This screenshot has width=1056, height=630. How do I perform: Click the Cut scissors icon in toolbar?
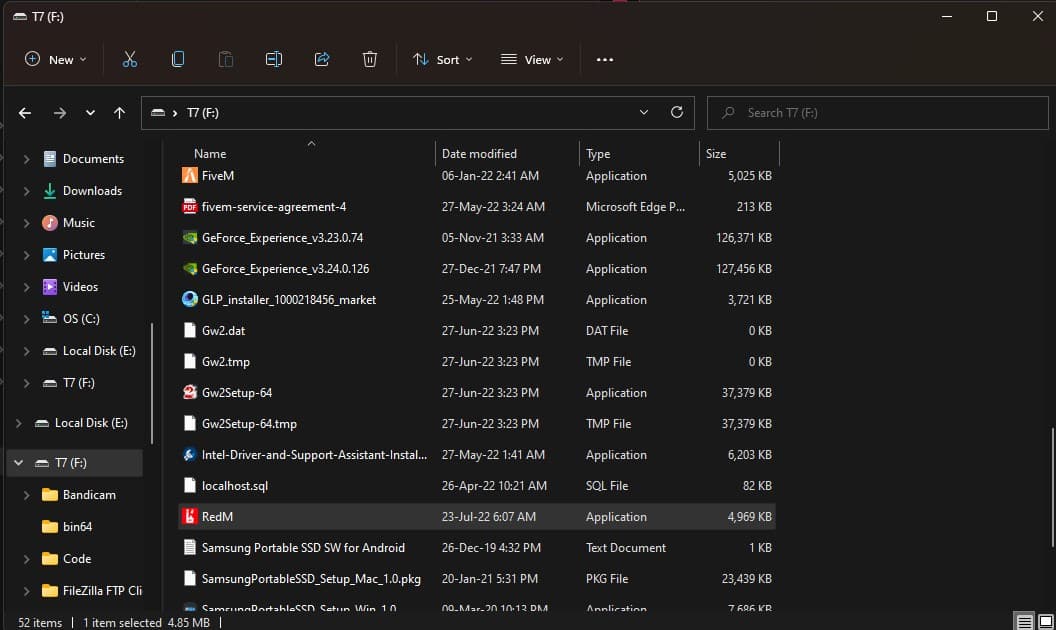pyautogui.click(x=130, y=59)
